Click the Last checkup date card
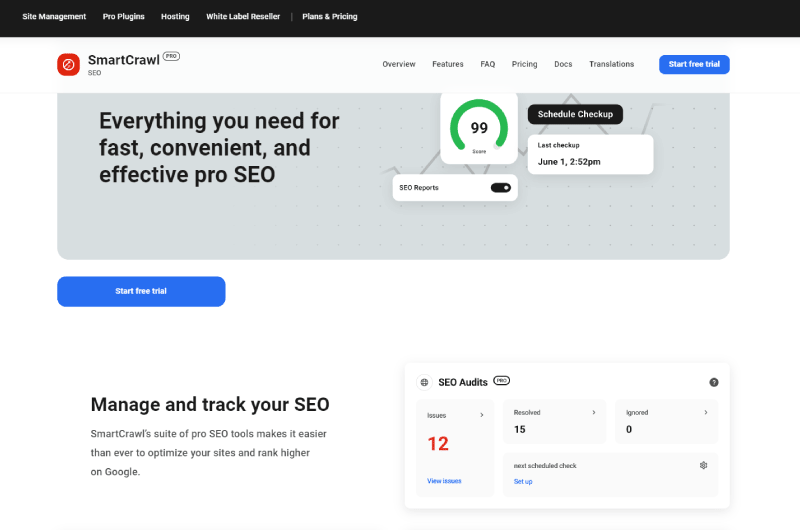 click(590, 155)
